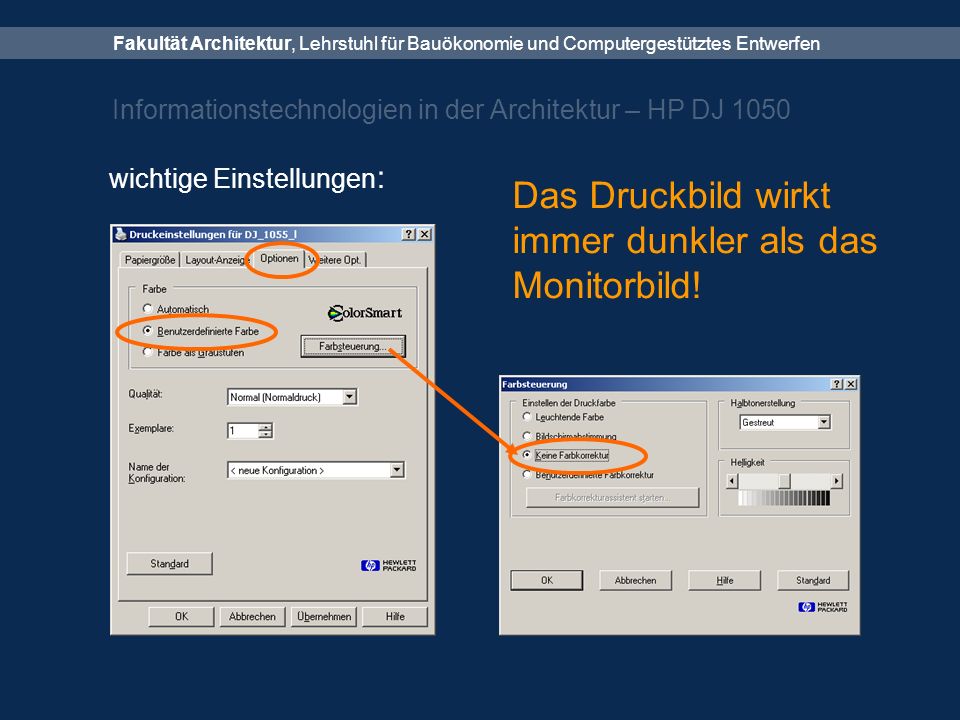Click the Übernehmen button
Screen dimensions: 960x720
[x=324, y=617]
